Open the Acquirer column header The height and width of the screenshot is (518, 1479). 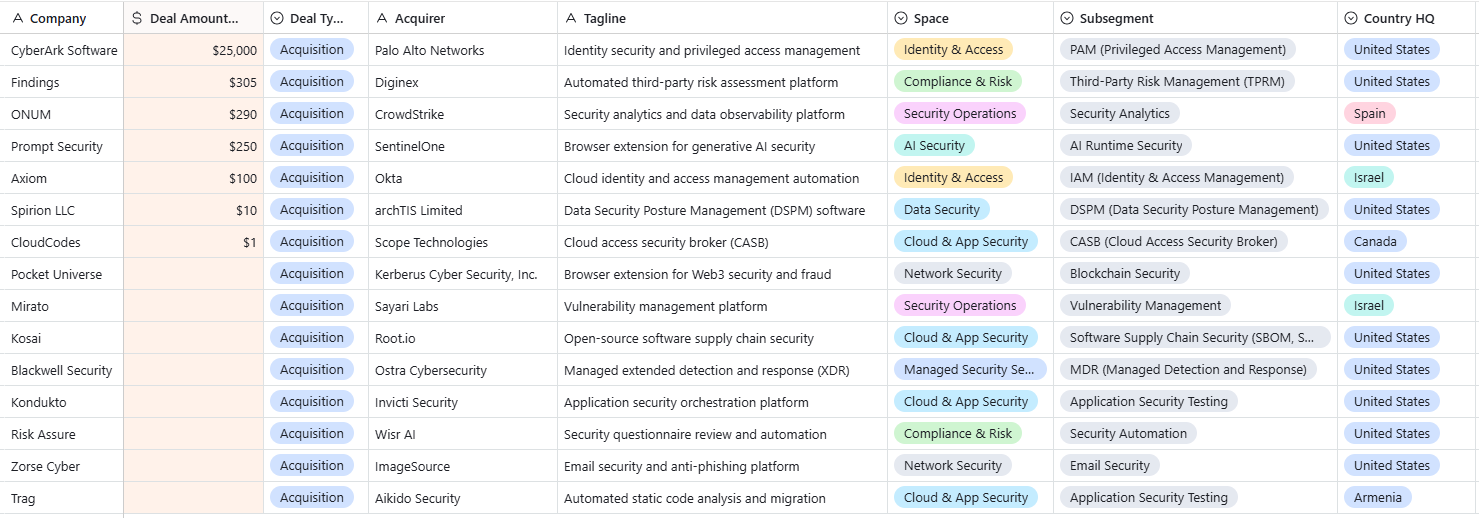coord(463,18)
